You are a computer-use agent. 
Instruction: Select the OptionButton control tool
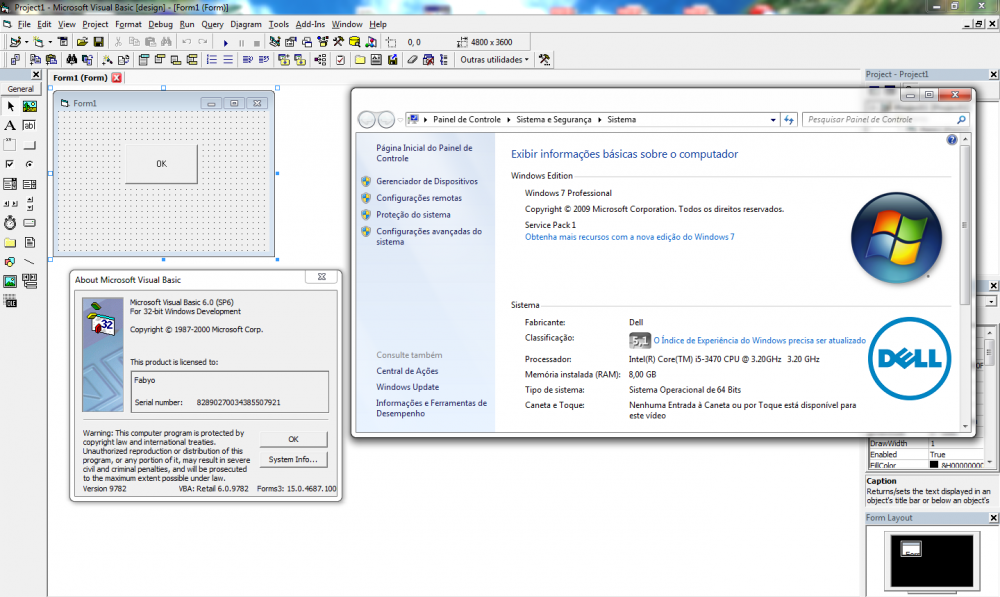tap(29, 164)
